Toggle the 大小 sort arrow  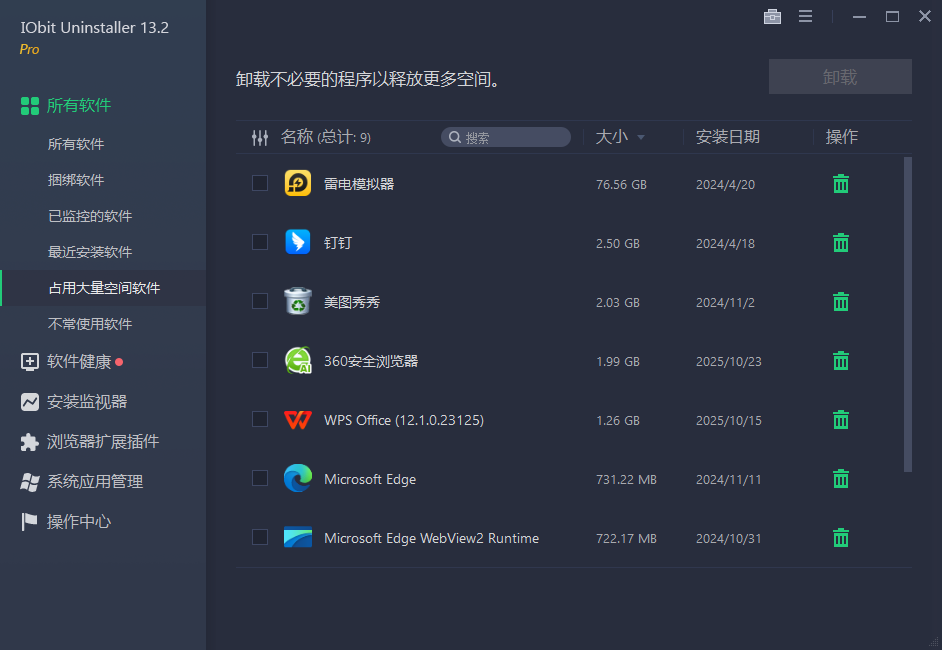click(x=641, y=138)
